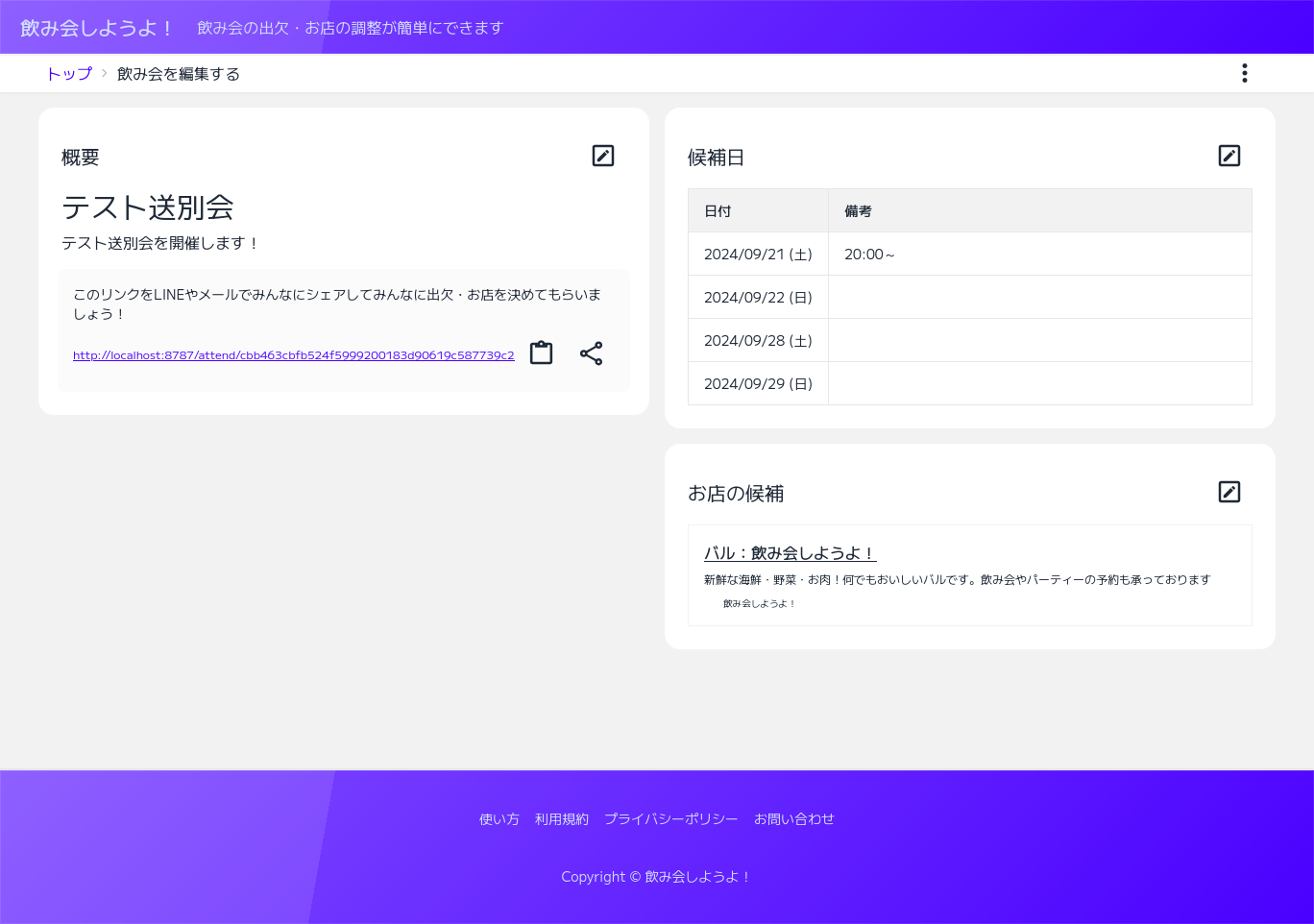1314x924 pixels.
Task: Edit the 候補日 section with pencil icon
Action: tap(1229, 156)
